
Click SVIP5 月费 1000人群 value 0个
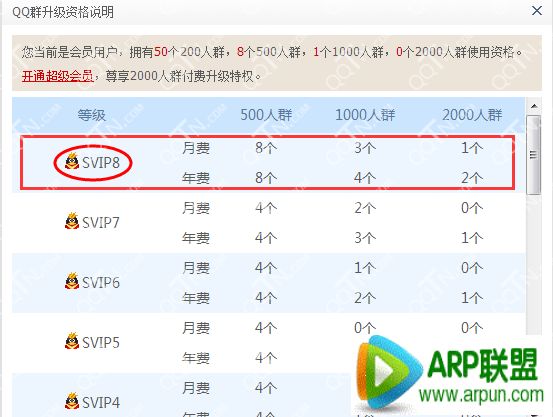pyautogui.click(x=365, y=328)
